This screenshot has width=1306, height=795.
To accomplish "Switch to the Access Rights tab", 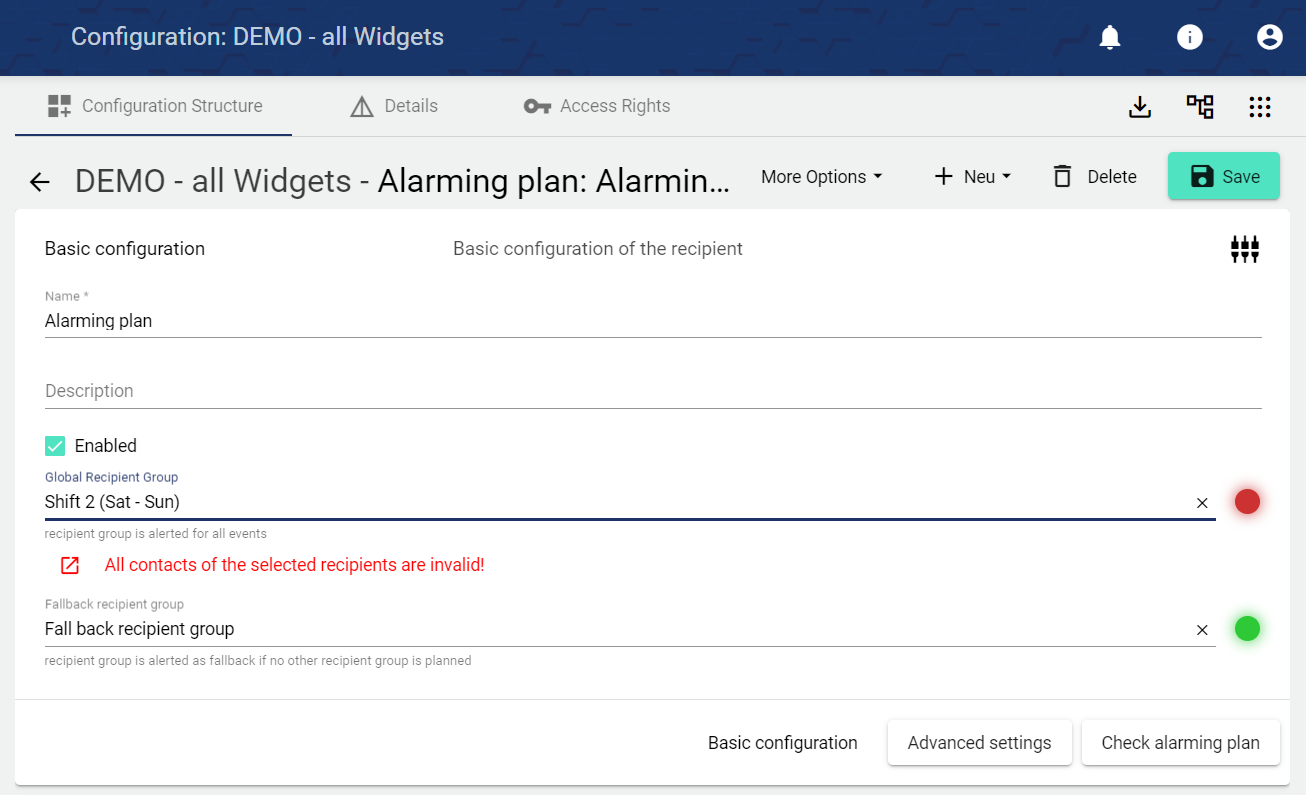I will [597, 106].
